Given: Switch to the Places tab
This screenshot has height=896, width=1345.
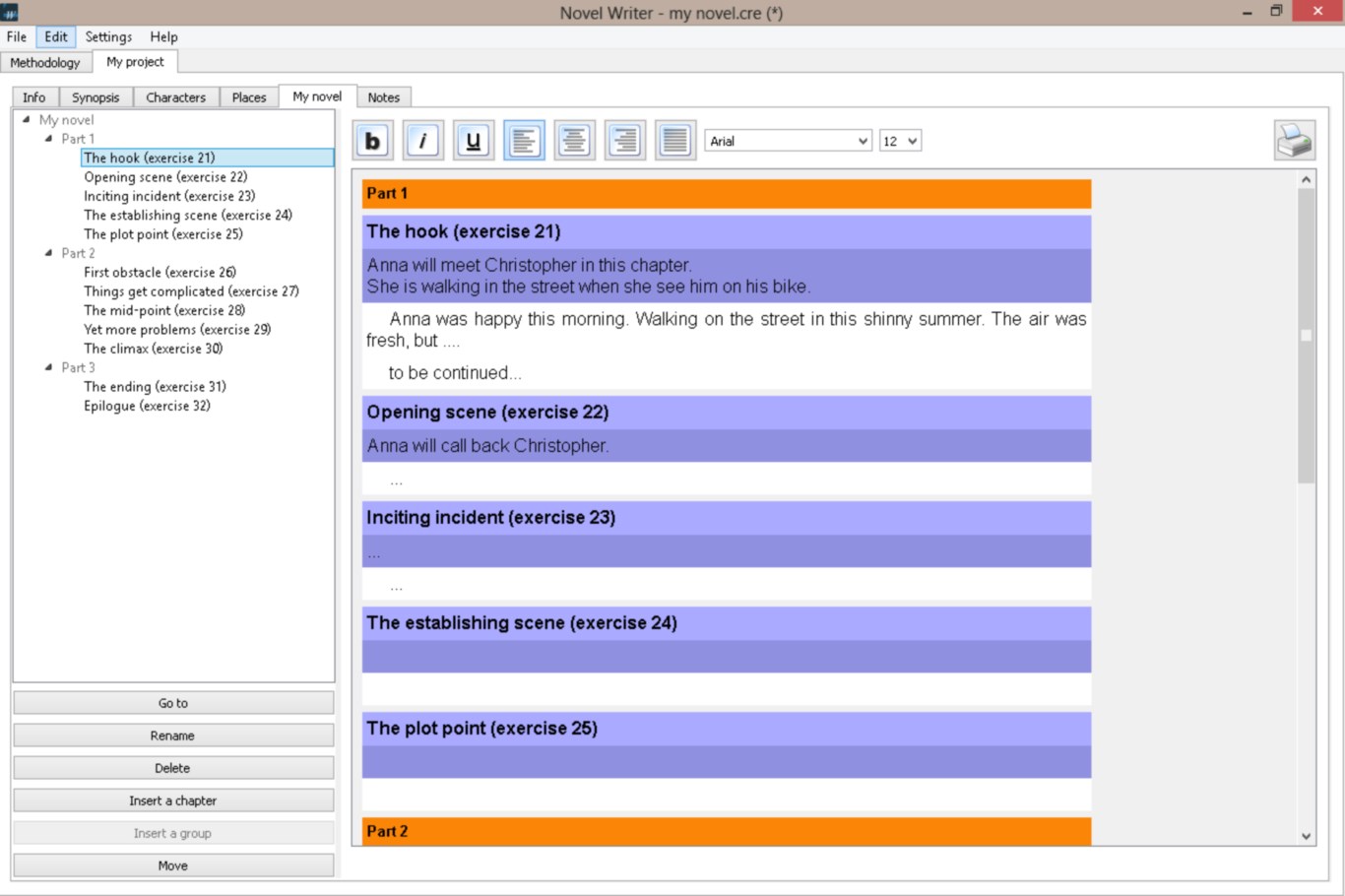Looking at the screenshot, I should point(249,97).
